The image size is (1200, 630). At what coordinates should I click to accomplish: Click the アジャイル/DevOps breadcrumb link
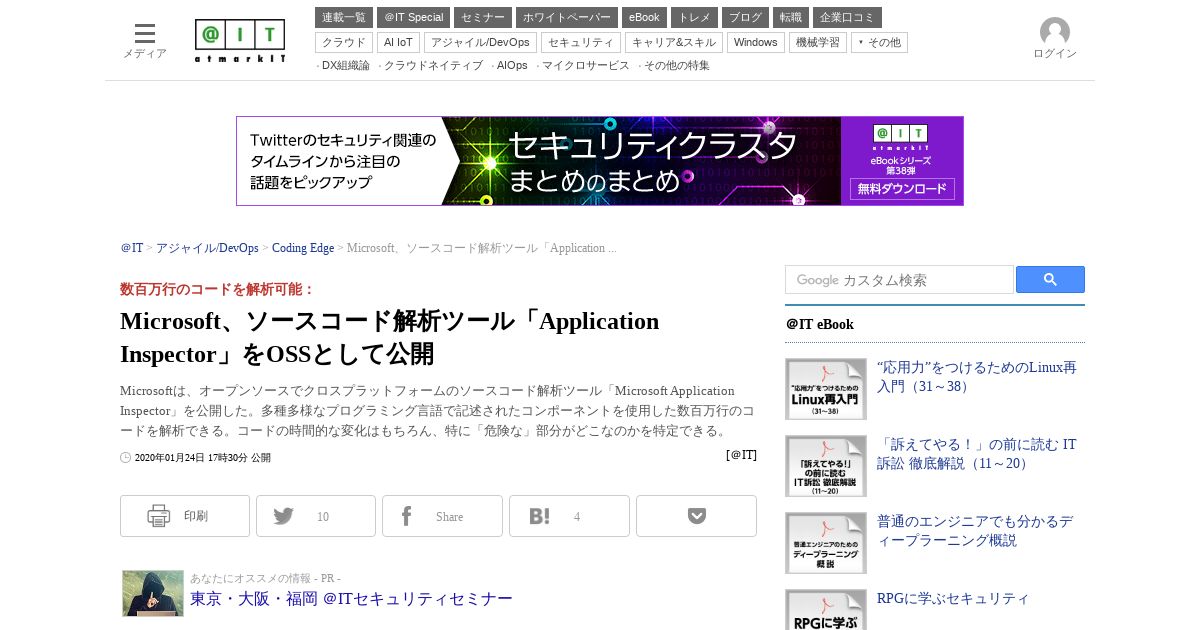(x=207, y=248)
